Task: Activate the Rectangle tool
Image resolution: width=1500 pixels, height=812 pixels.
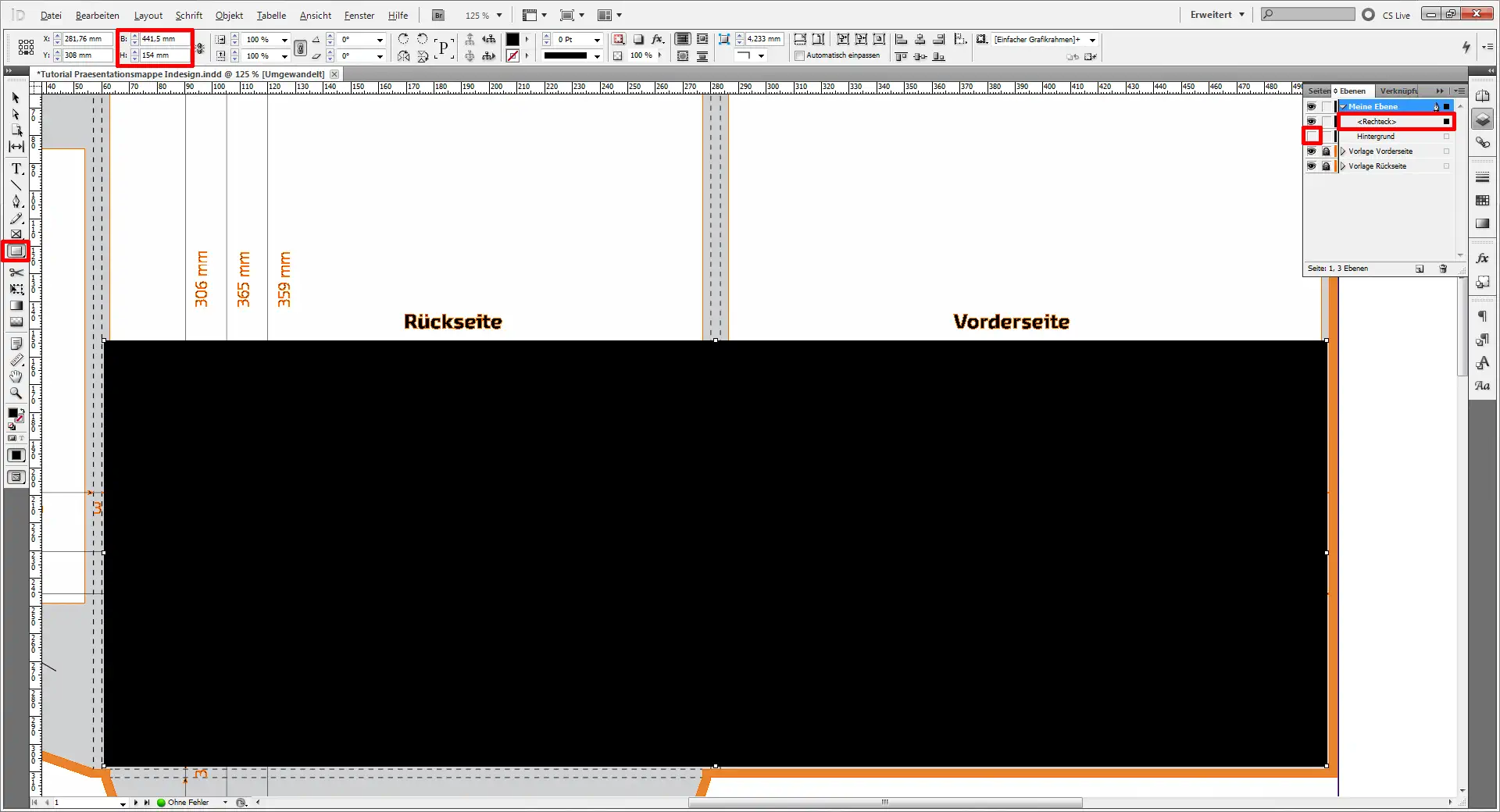Action: point(16,251)
